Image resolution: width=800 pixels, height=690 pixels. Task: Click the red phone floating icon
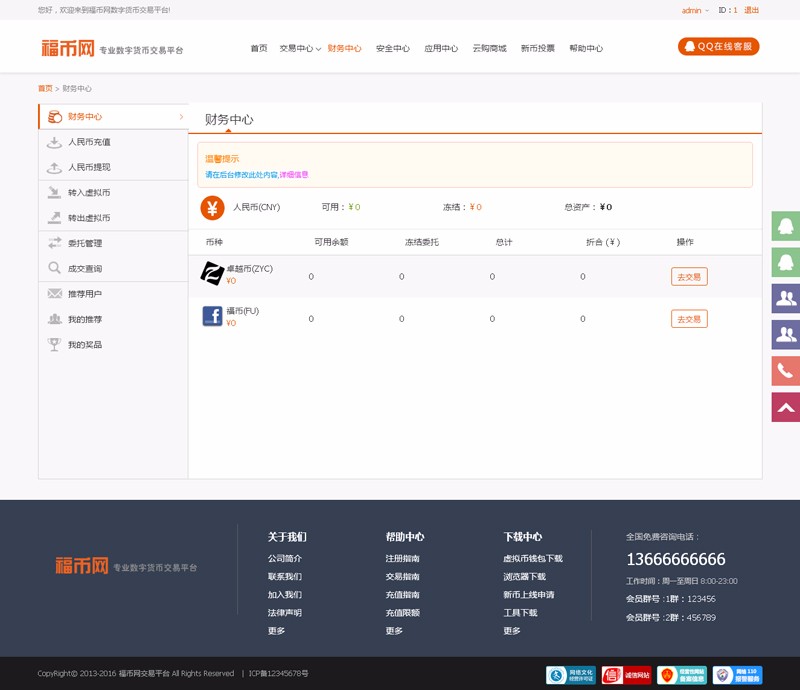pyautogui.click(x=786, y=371)
